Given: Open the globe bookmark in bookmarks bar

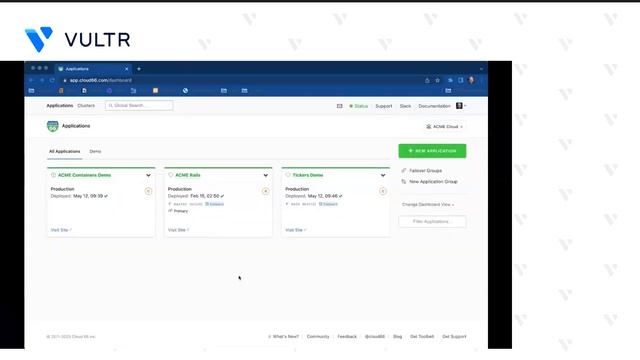Looking at the screenshot, I should (185, 91).
